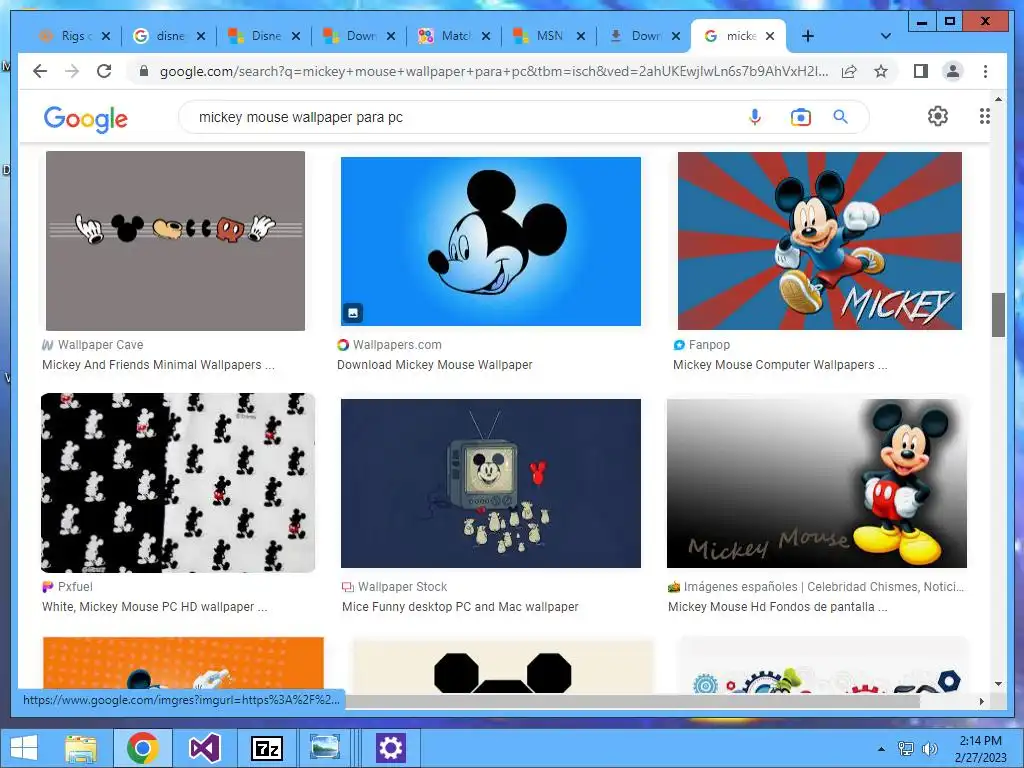Click White, Mickey Mouse PC HD wallpaper title
Viewport: 1024px width, 768px height.
coord(155,607)
